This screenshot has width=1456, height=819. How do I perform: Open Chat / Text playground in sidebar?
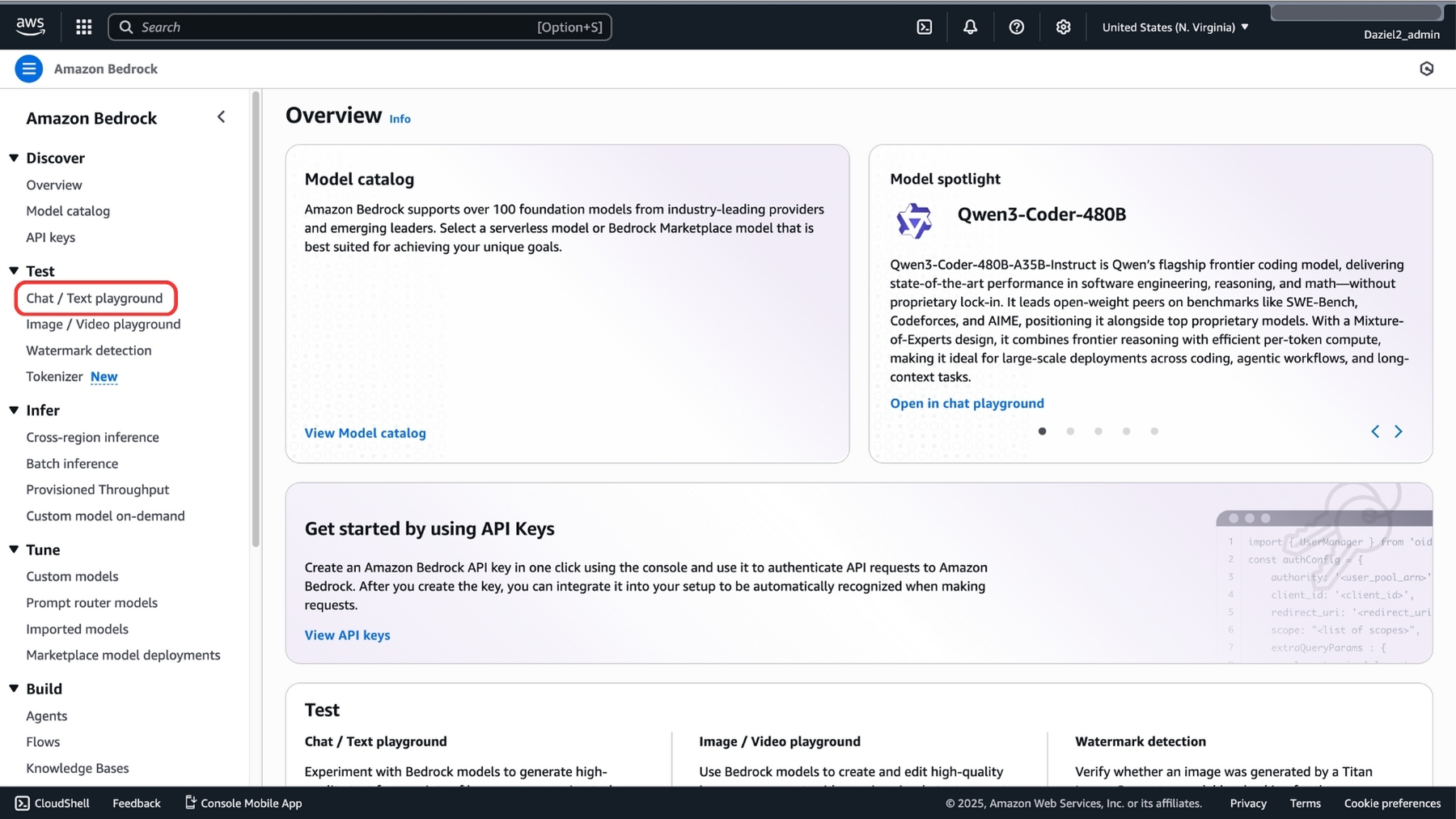[x=95, y=298]
